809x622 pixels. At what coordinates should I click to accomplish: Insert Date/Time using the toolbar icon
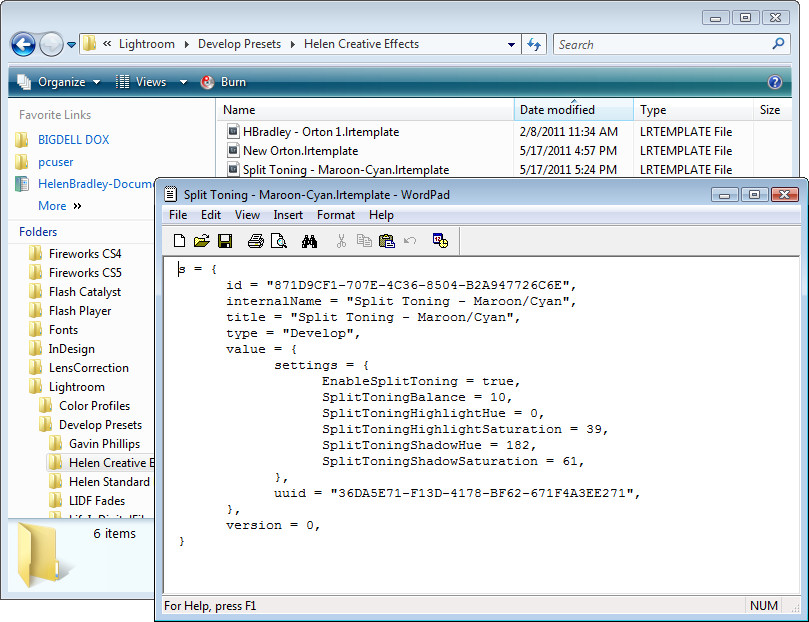440,240
